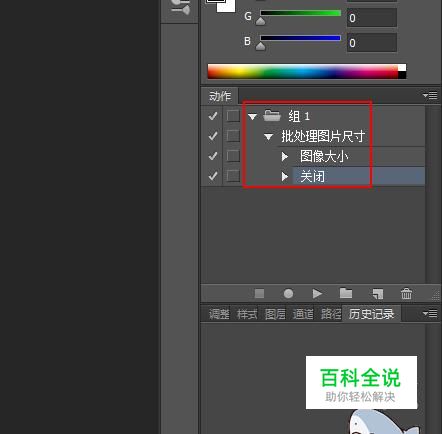Click the stop recording square icon
Image resolution: width=442 pixels, height=434 pixels.
(x=259, y=294)
